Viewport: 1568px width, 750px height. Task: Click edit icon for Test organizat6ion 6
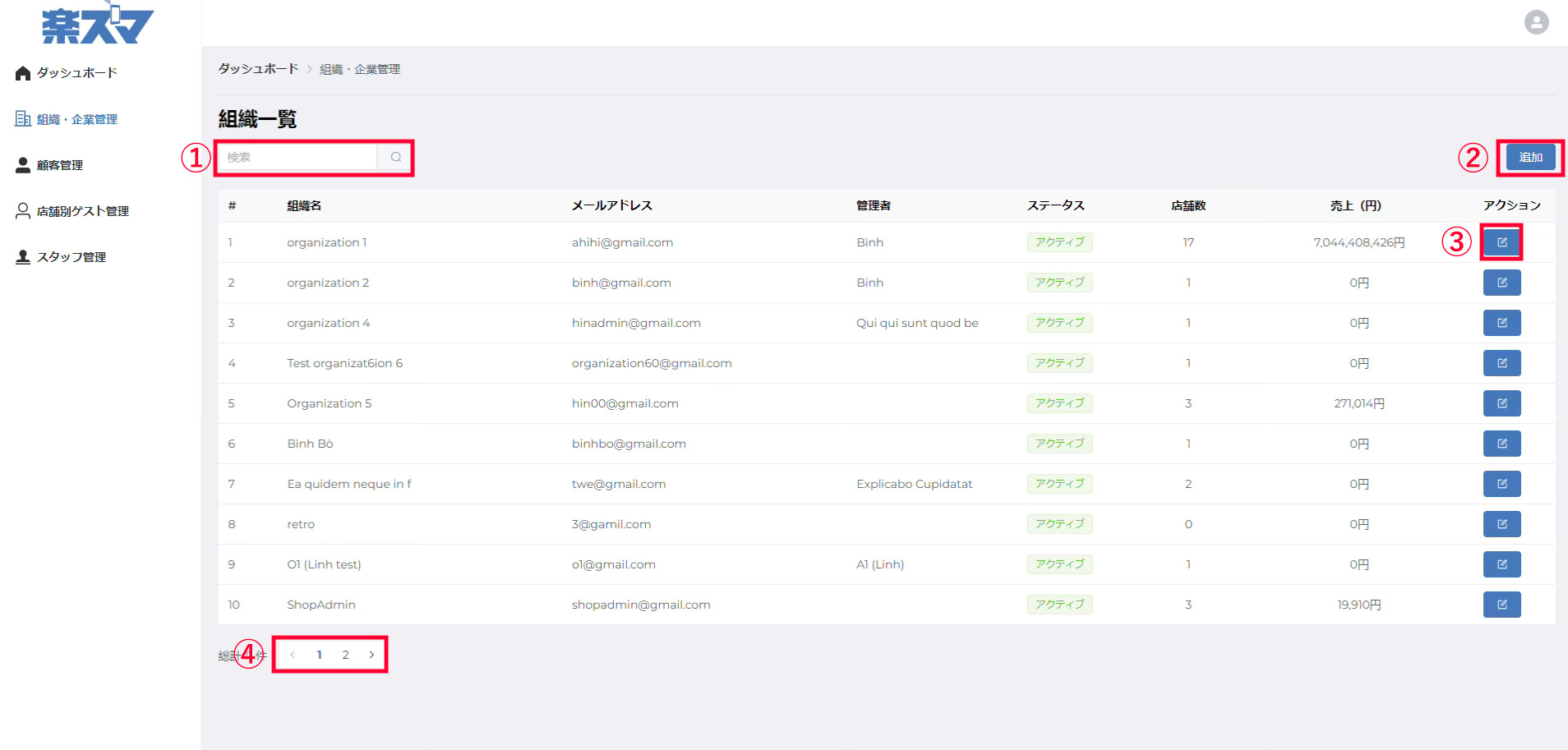1501,363
